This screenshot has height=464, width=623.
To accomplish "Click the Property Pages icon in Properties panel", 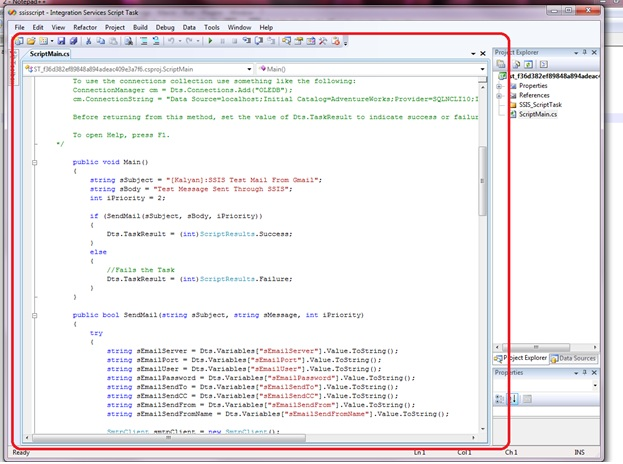I will 527,399.
